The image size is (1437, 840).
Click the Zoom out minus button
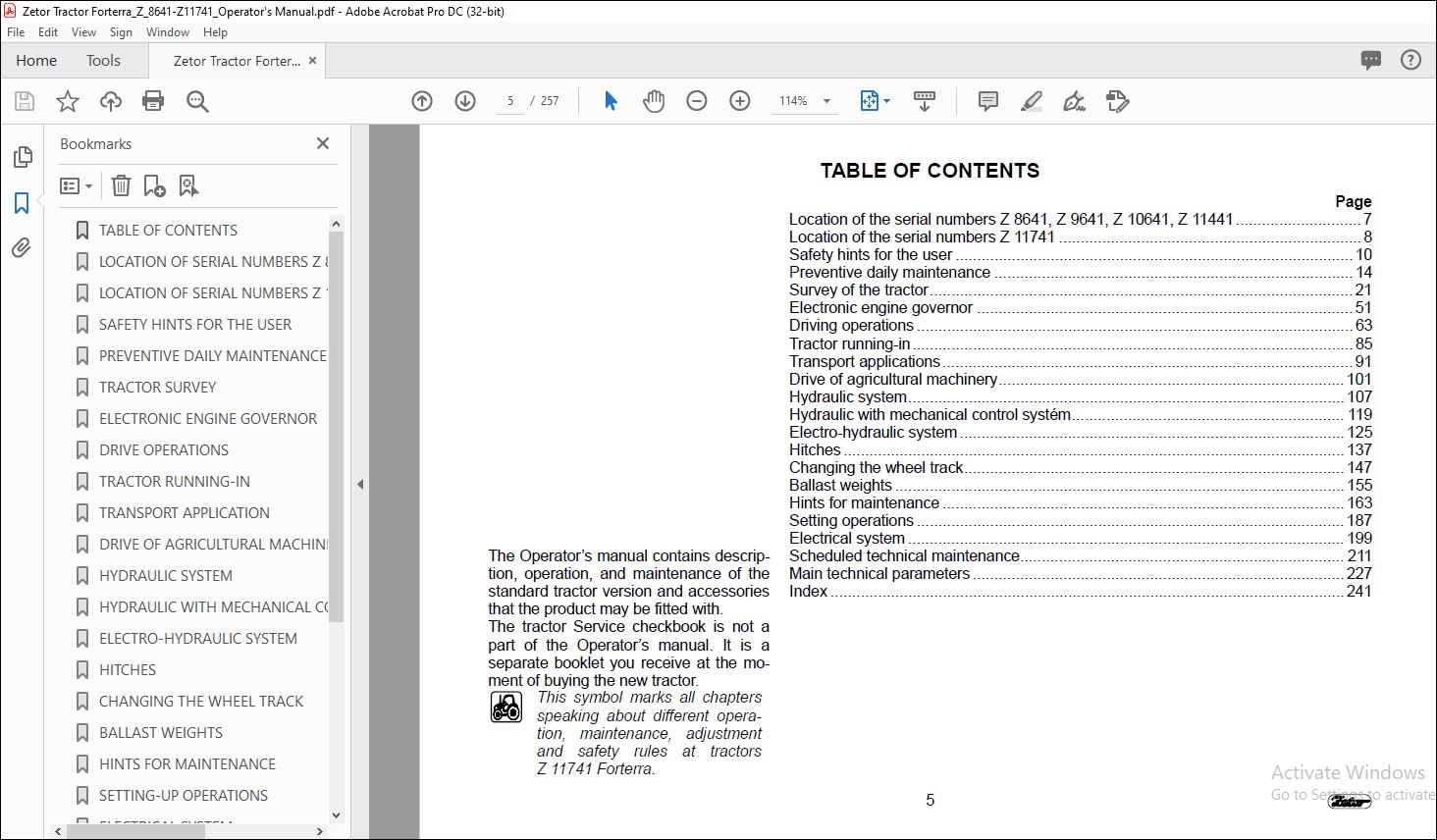(697, 101)
